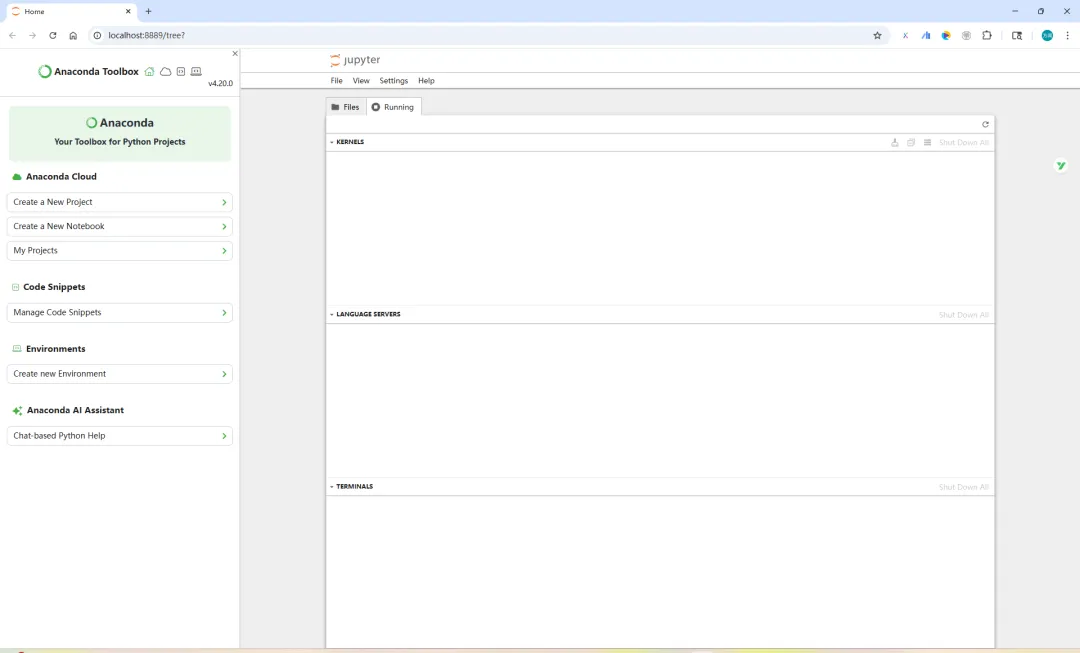The width and height of the screenshot is (1080, 653).
Task: Expand Create a New Notebook chevron
Action: pos(224,227)
